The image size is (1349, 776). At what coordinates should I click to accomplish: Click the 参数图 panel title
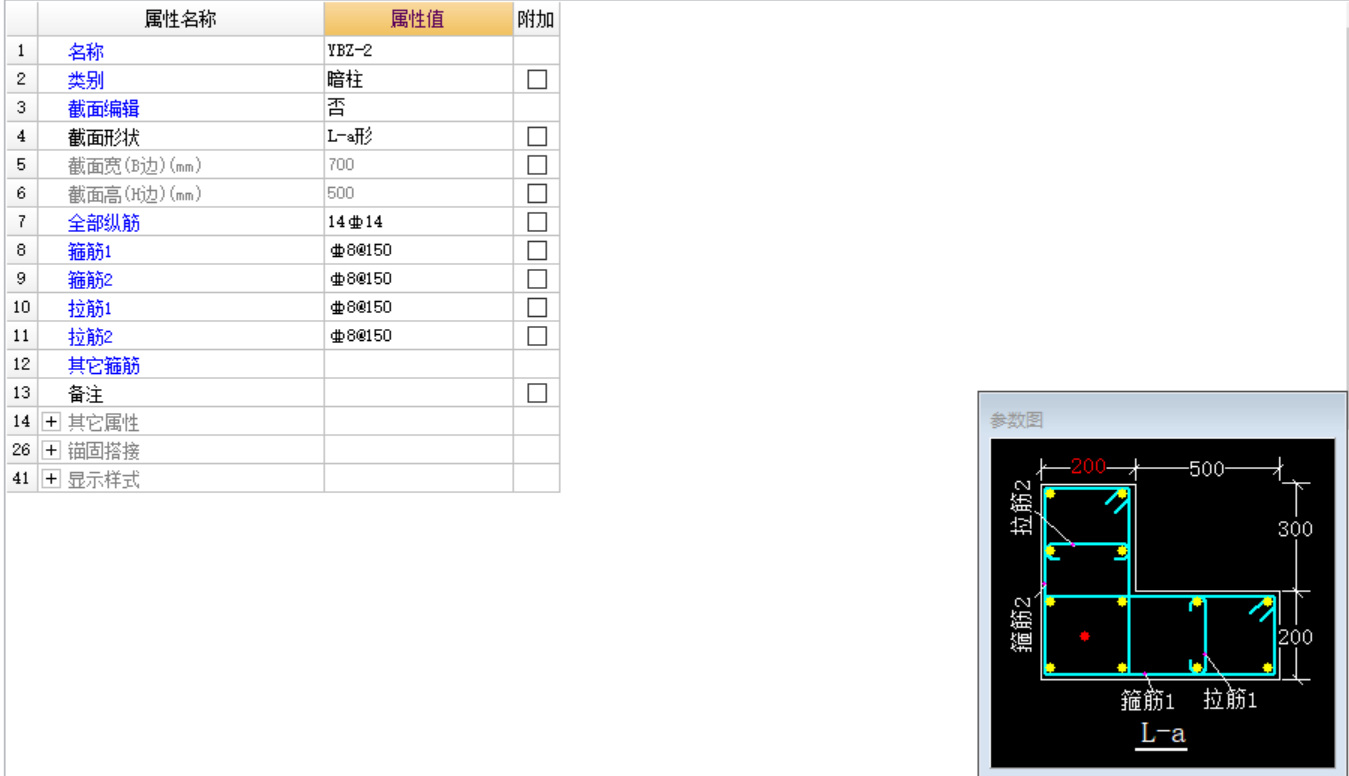(1016, 421)
